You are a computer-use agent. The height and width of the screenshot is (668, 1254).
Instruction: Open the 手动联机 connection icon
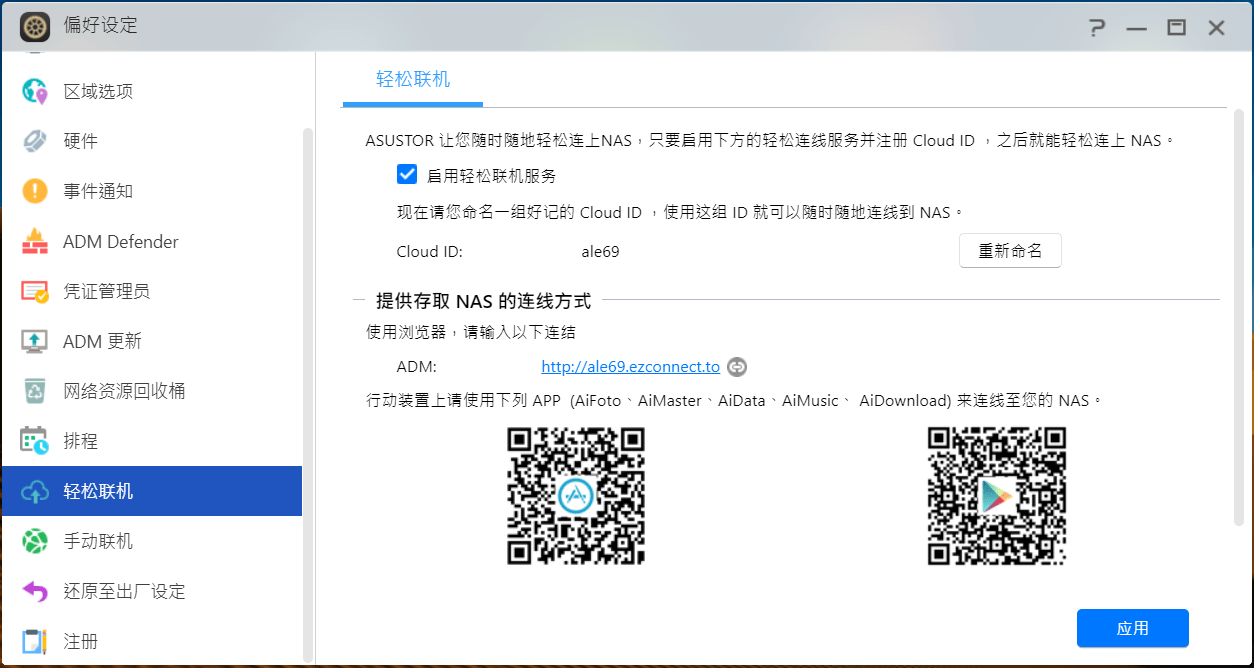click(33, 541)
